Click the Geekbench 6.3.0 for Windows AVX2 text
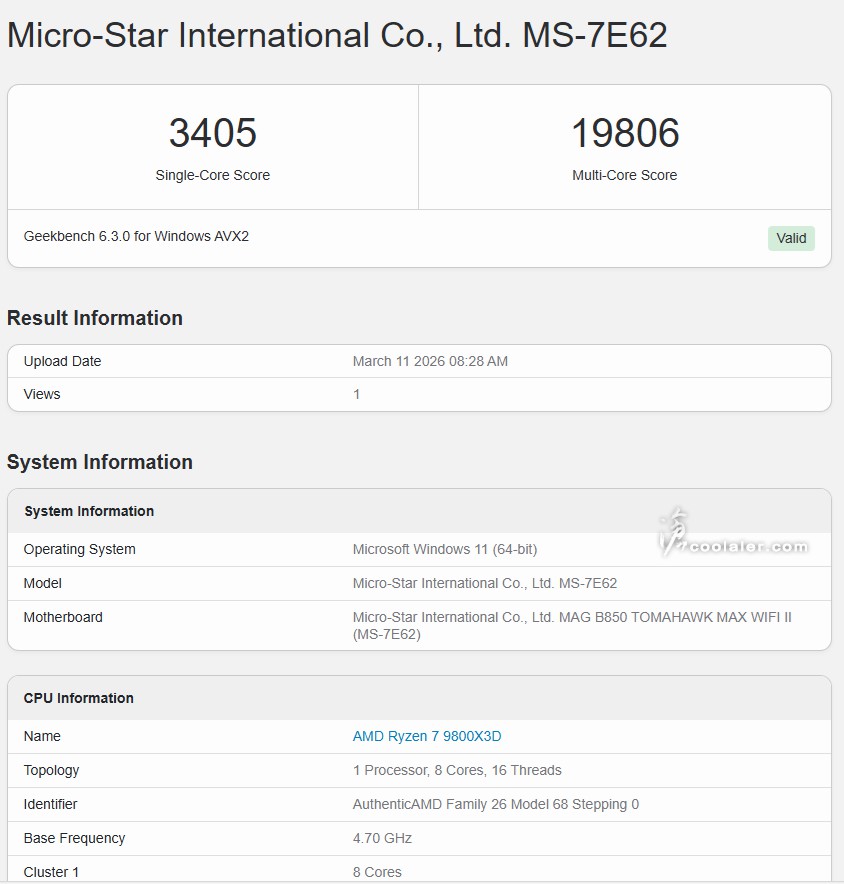The height and width of the screenshot is (884, 844). tap(136, 237)
